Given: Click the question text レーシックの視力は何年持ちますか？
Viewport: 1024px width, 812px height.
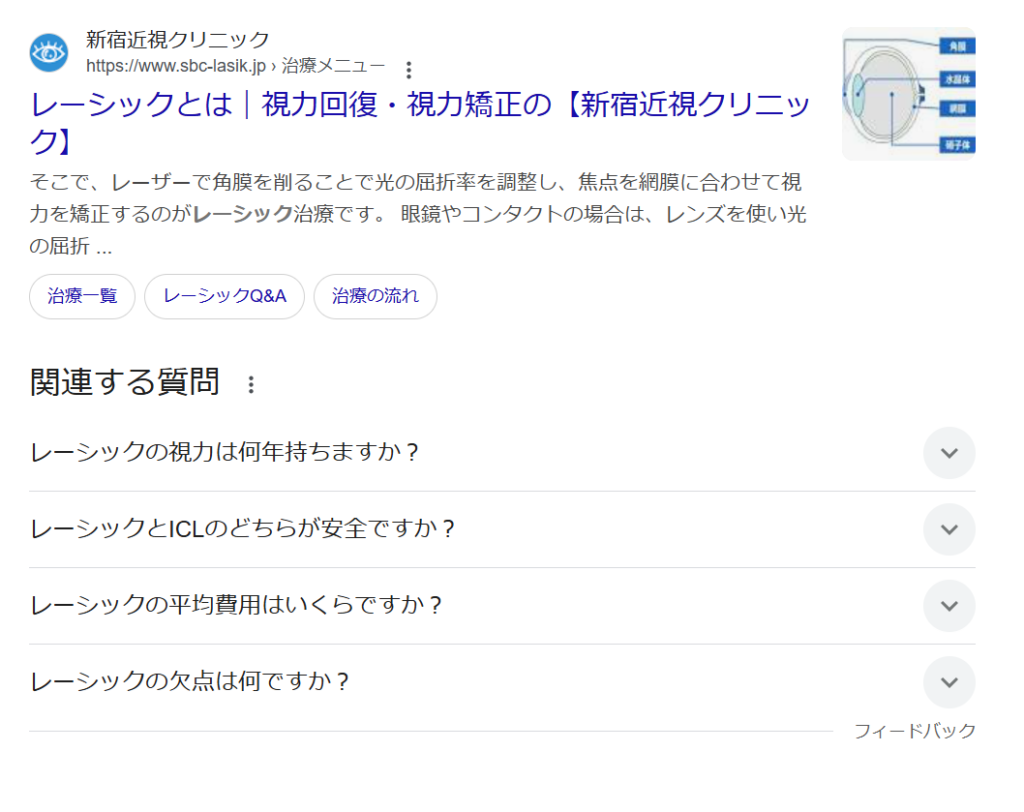Looking at the screenshot, I should tap(225, 452).
